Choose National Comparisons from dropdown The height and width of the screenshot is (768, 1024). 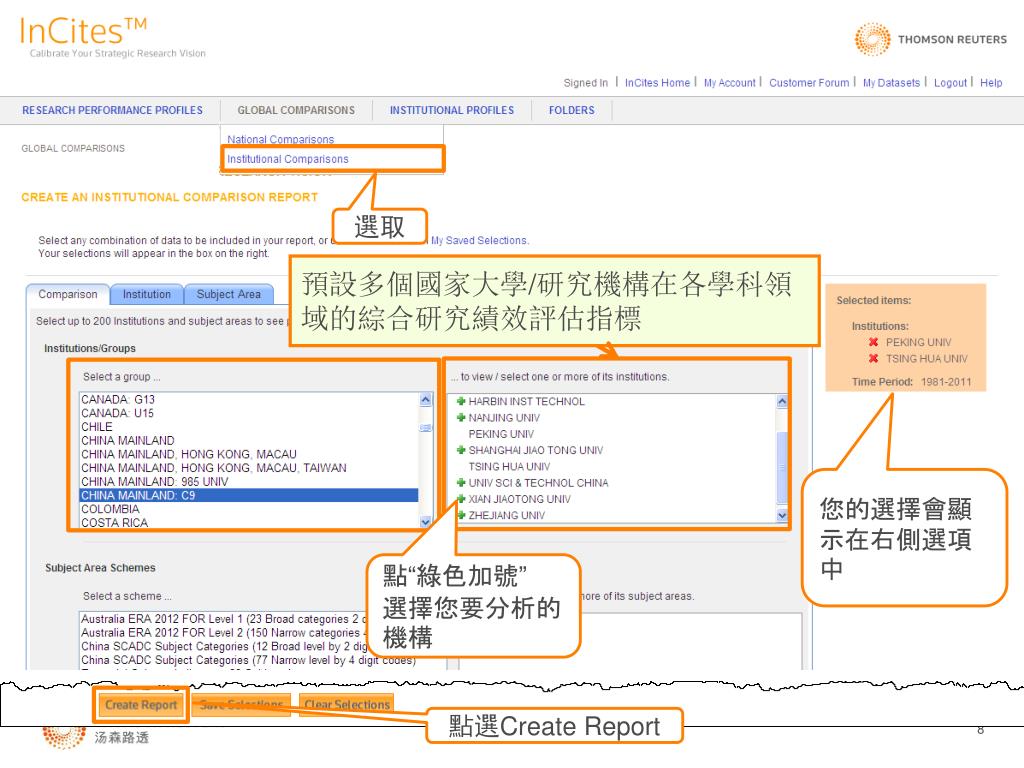tap(280, 139)
